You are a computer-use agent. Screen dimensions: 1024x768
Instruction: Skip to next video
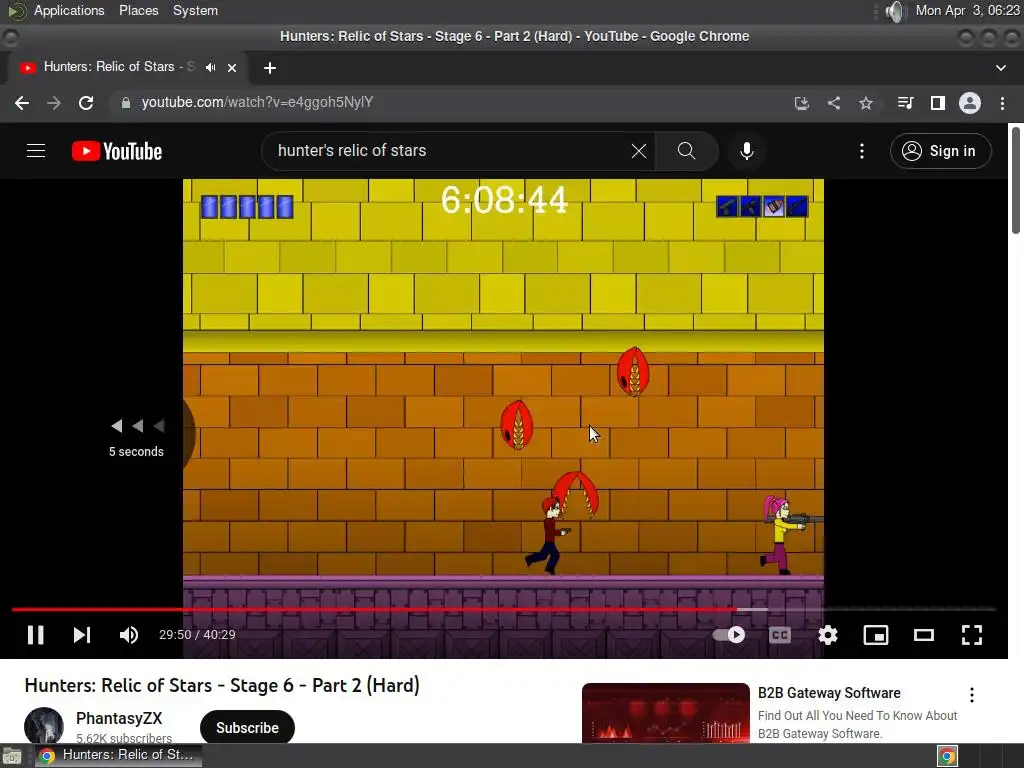tap(82, 635)
